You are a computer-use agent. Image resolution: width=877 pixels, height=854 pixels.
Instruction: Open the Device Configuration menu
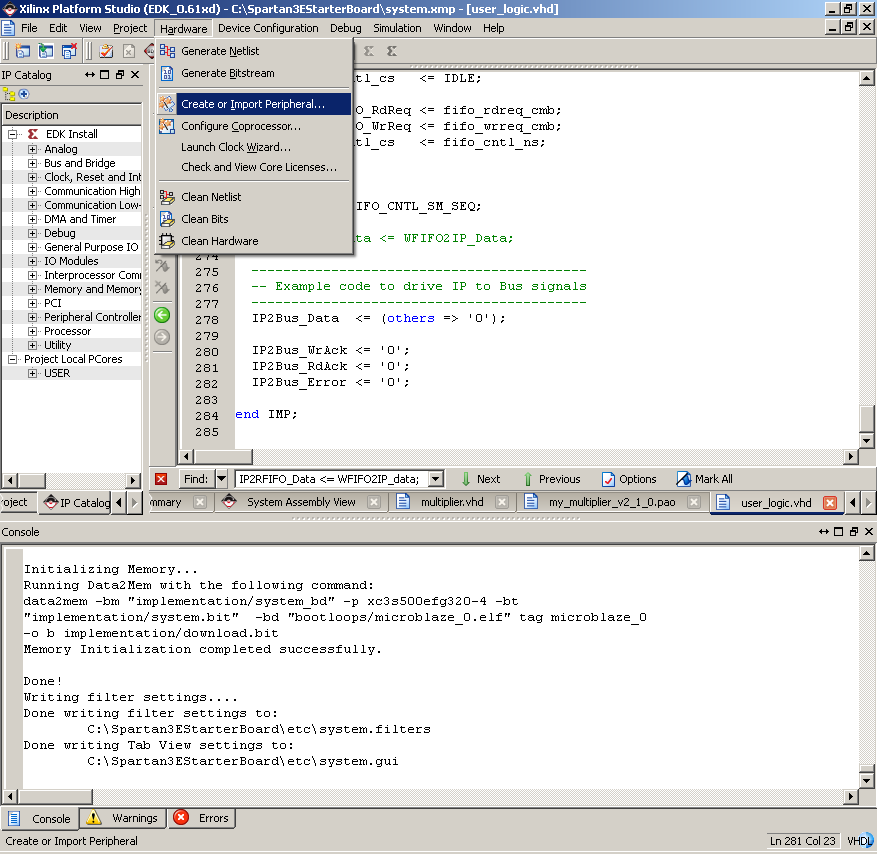click(268, 28)
